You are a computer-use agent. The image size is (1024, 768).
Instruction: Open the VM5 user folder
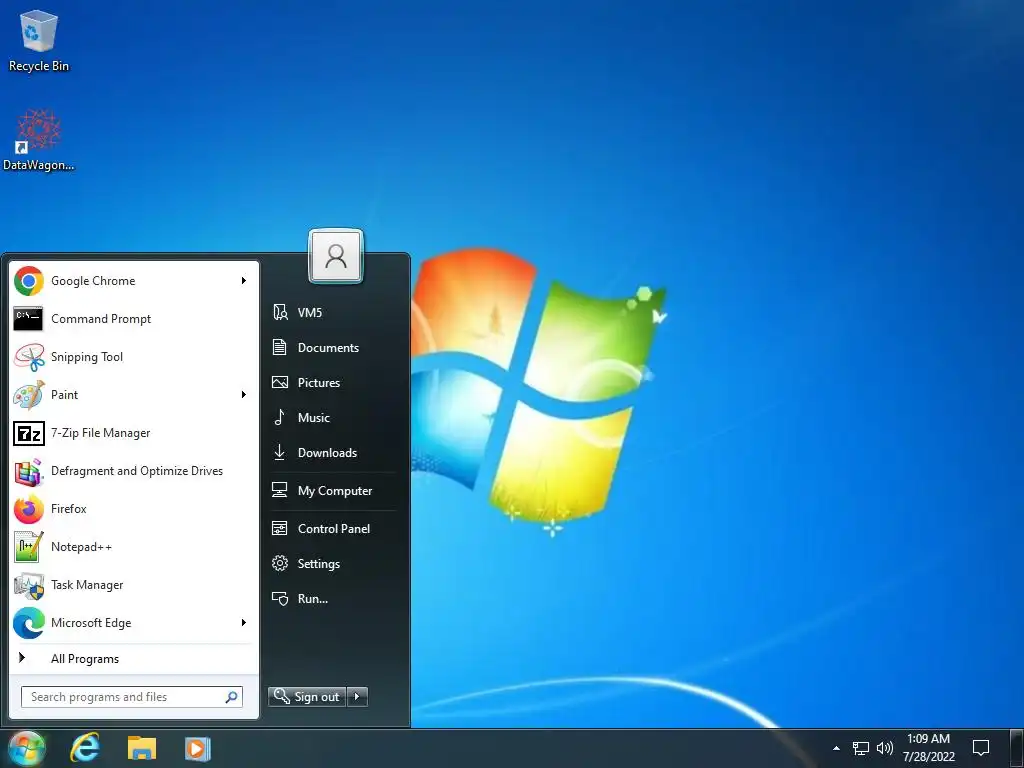[334, 312]
